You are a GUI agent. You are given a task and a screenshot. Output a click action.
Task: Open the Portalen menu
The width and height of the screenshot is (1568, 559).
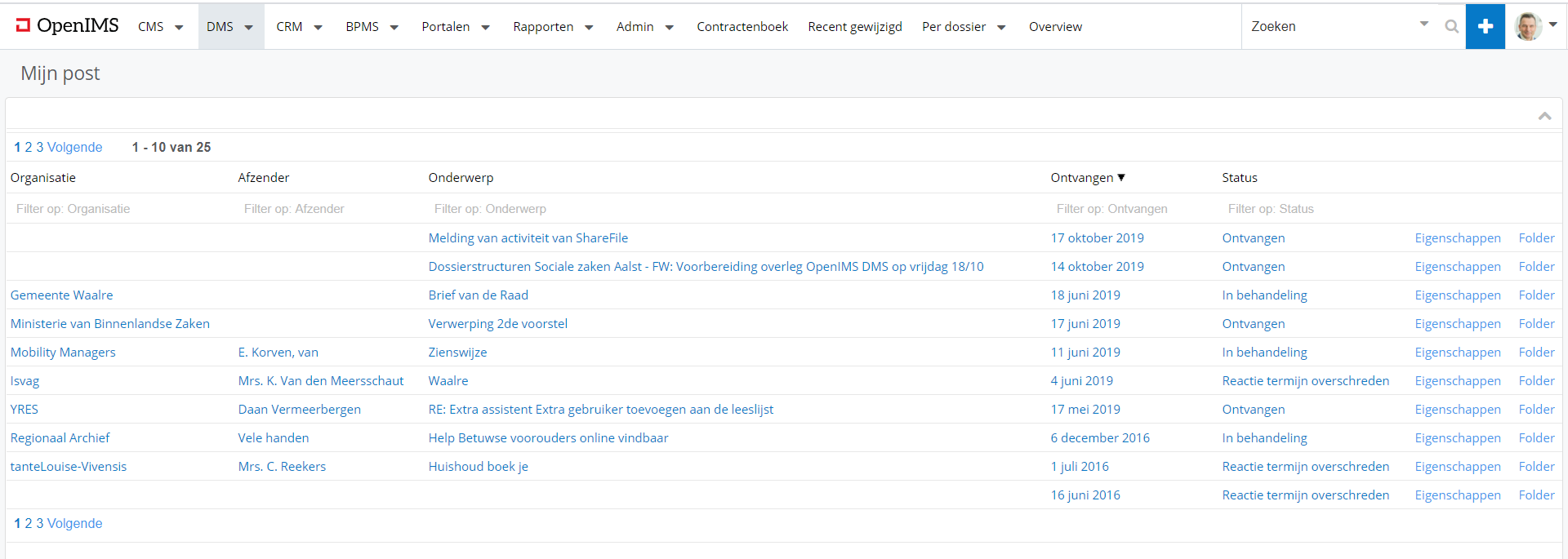click(x=456, y=27)
